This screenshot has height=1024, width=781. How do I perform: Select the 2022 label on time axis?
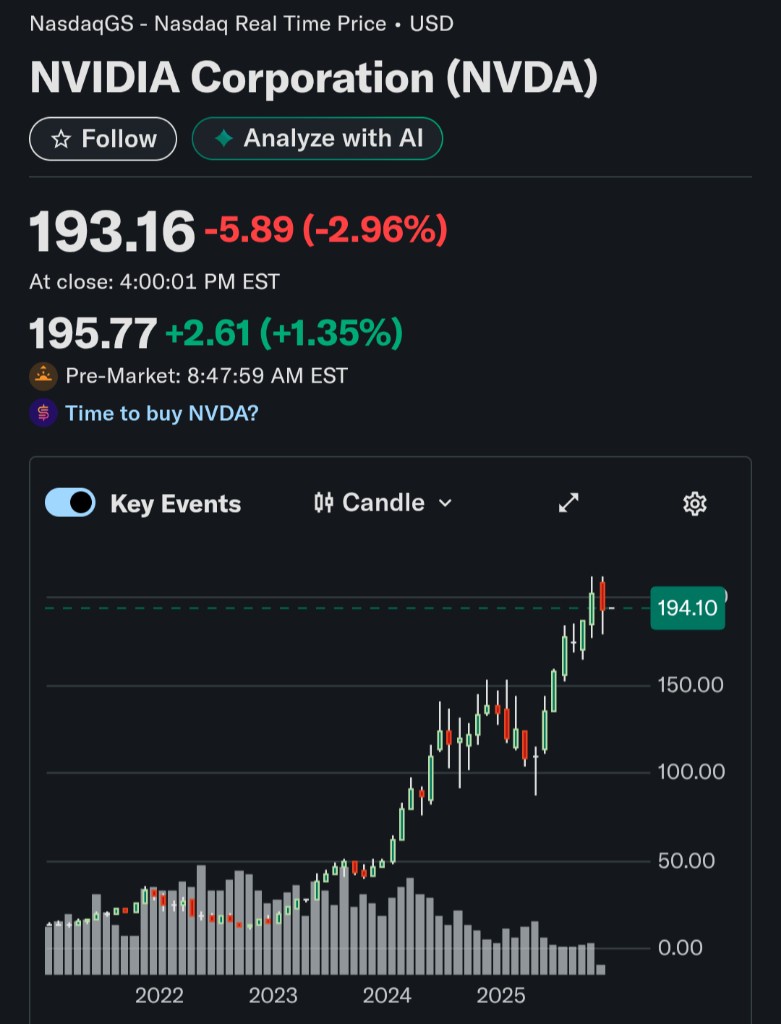click(x=159, y=995)
